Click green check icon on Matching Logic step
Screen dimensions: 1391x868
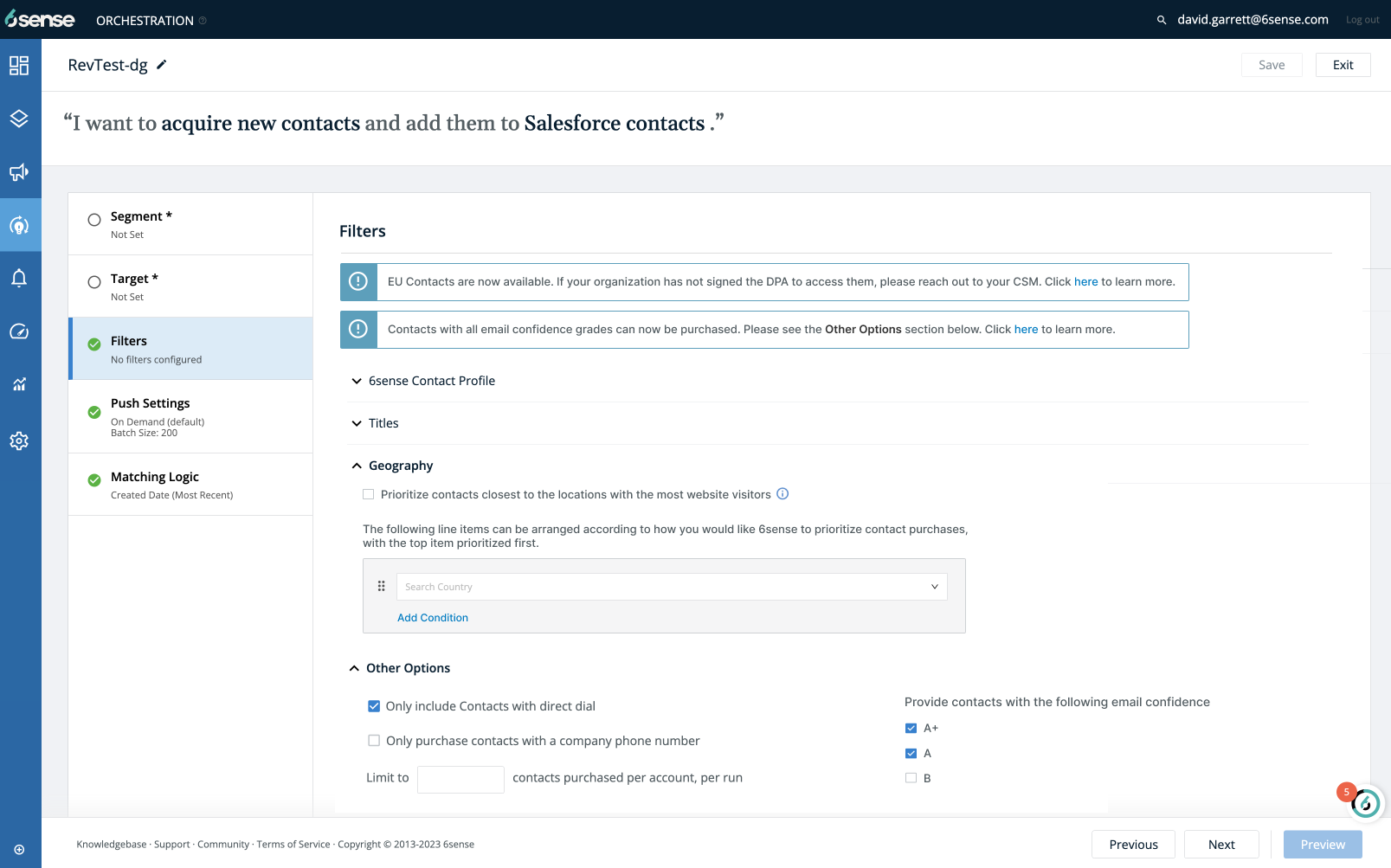pyautogui.click(x=94, y=480)
